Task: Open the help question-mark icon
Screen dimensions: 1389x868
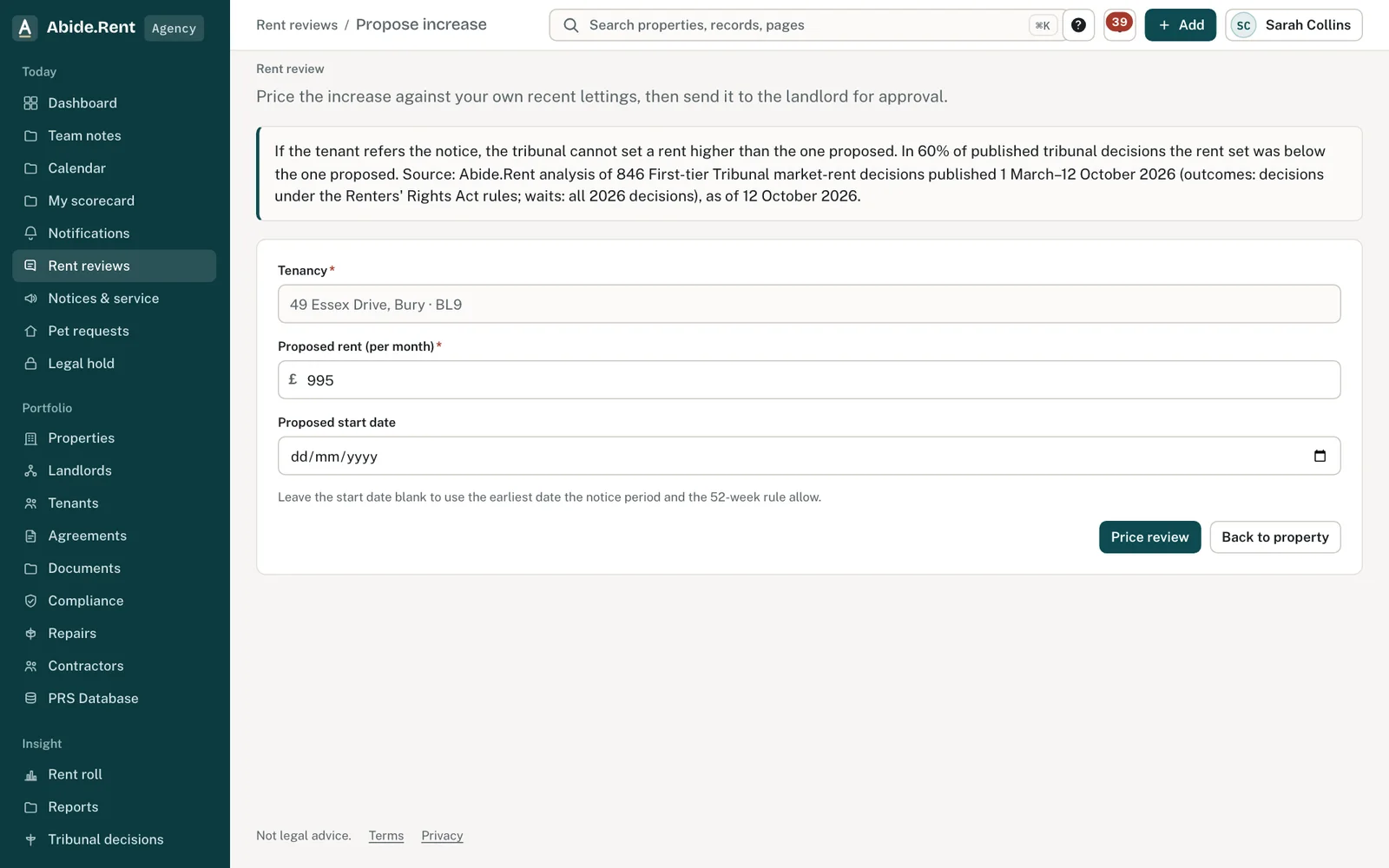Action: point(1078,25)
